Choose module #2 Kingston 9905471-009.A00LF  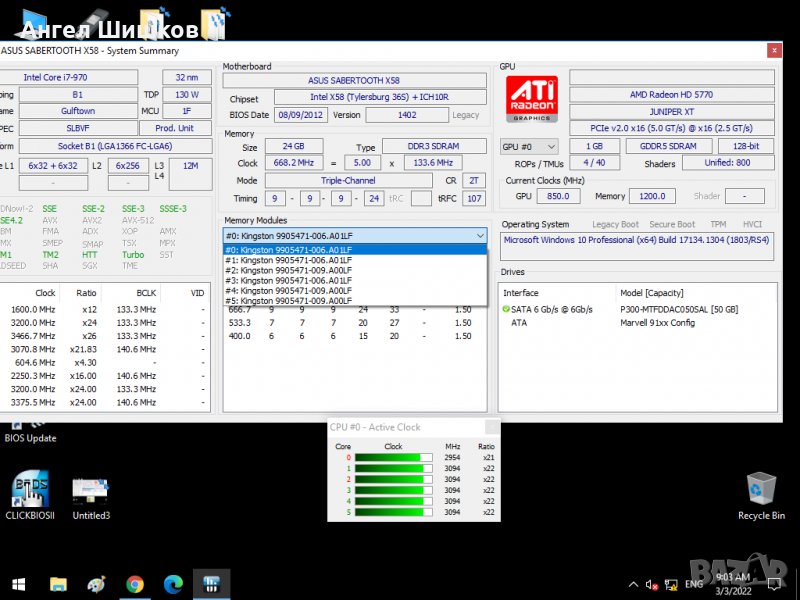[288, 270]
